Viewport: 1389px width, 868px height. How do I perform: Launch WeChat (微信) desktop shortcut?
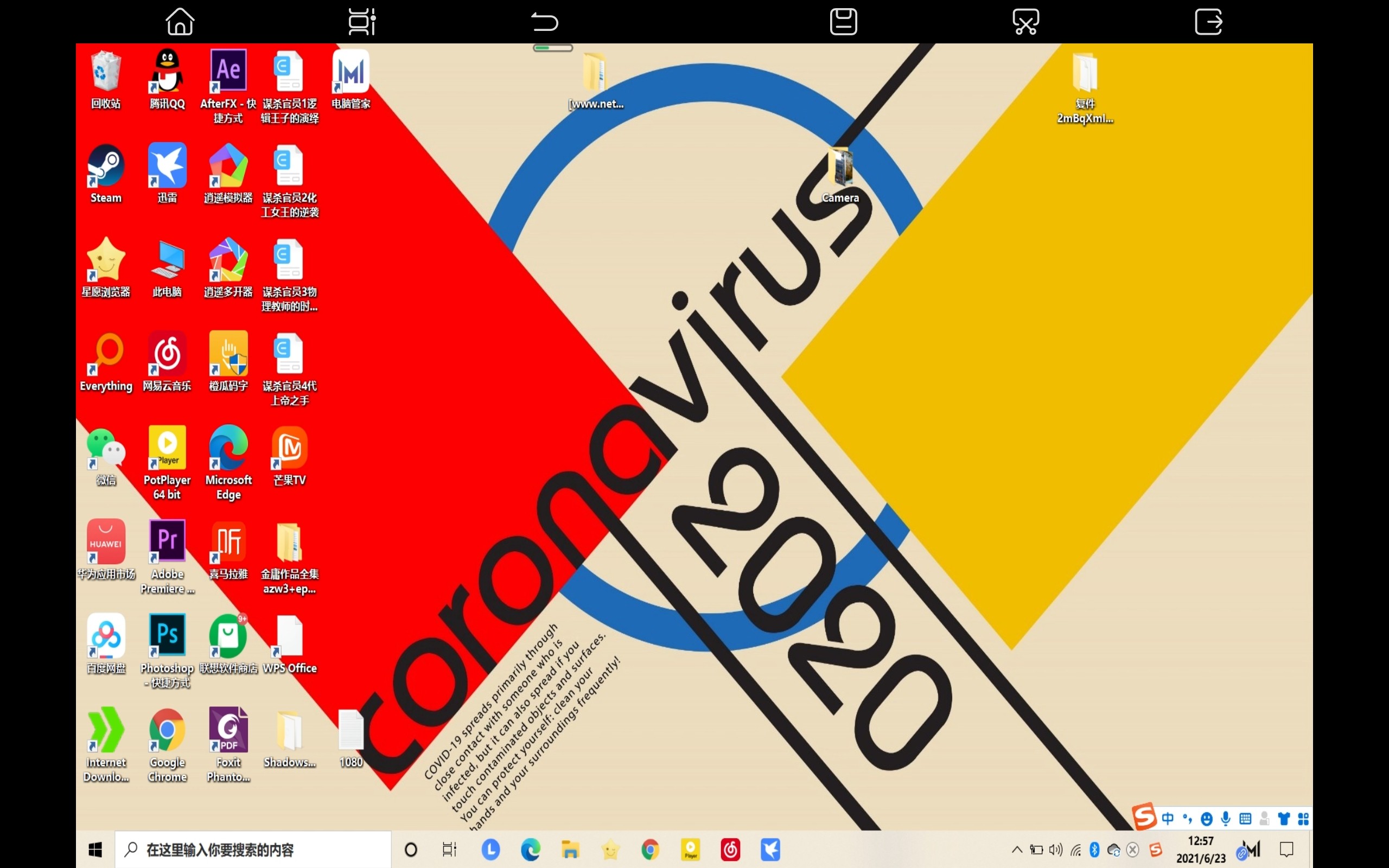tap(106, 448)
